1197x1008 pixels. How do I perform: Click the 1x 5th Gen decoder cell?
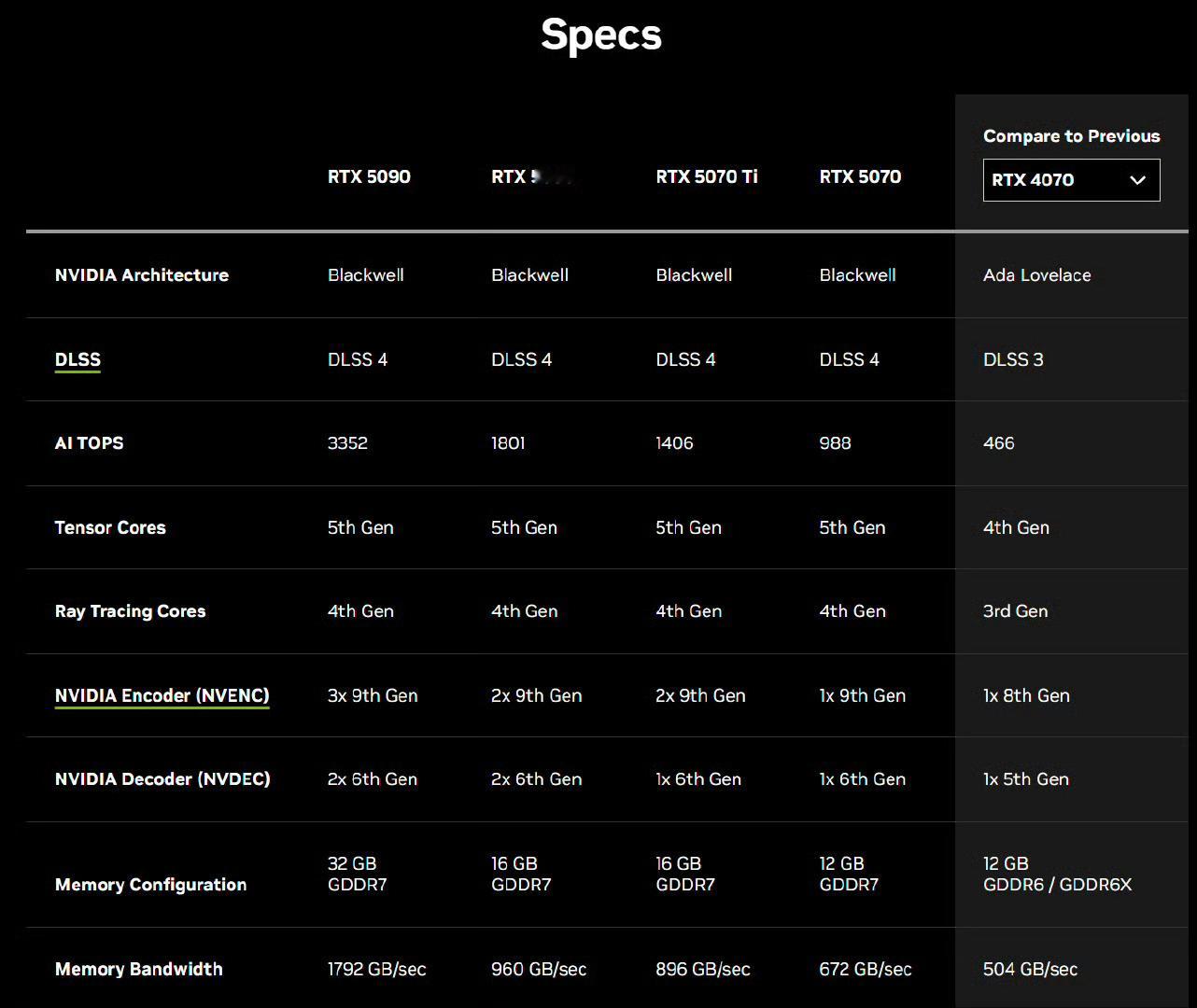1026,779
